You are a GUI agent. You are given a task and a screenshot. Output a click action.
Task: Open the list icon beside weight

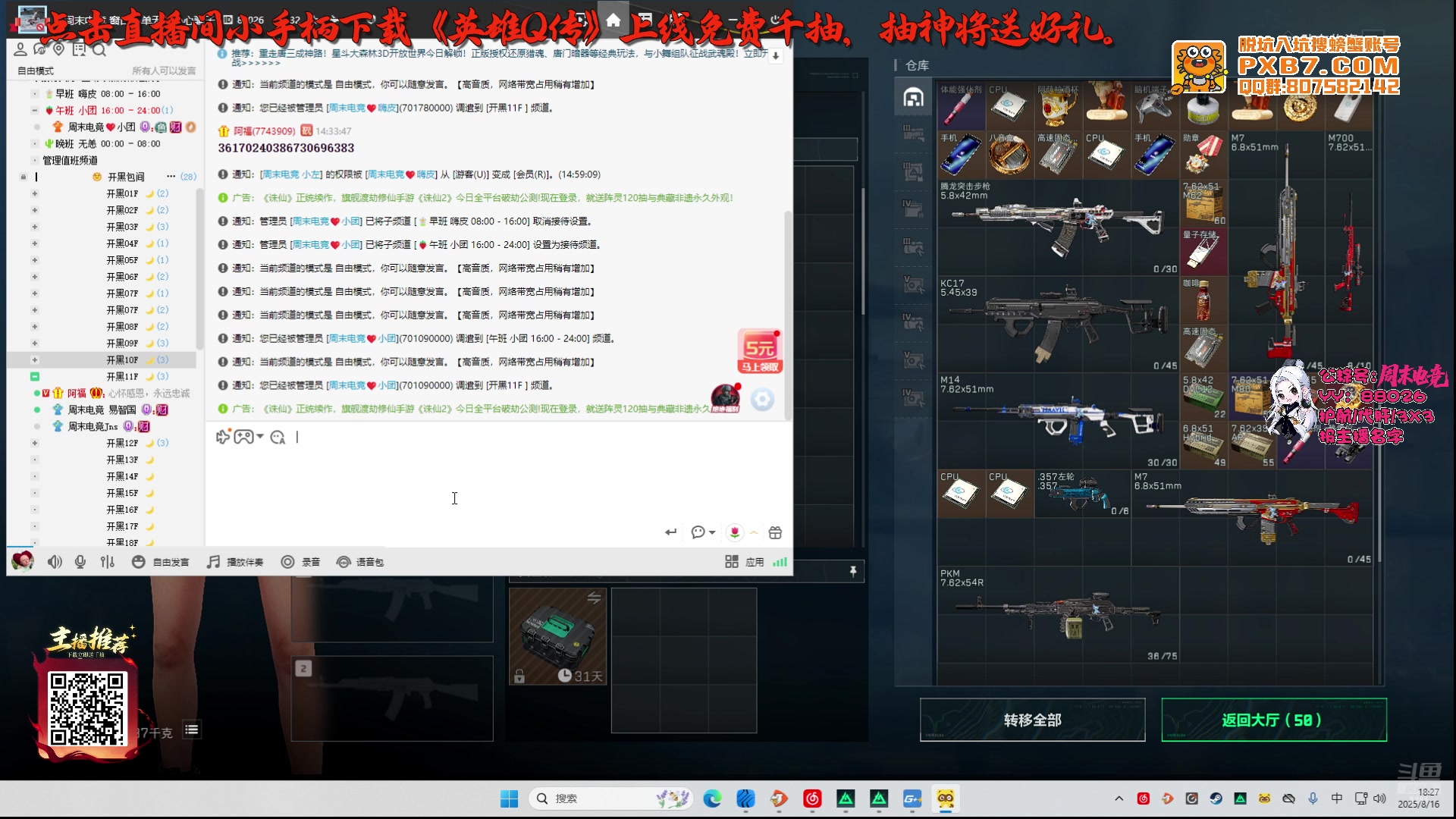pyautogui.click(x=192, y=730)
